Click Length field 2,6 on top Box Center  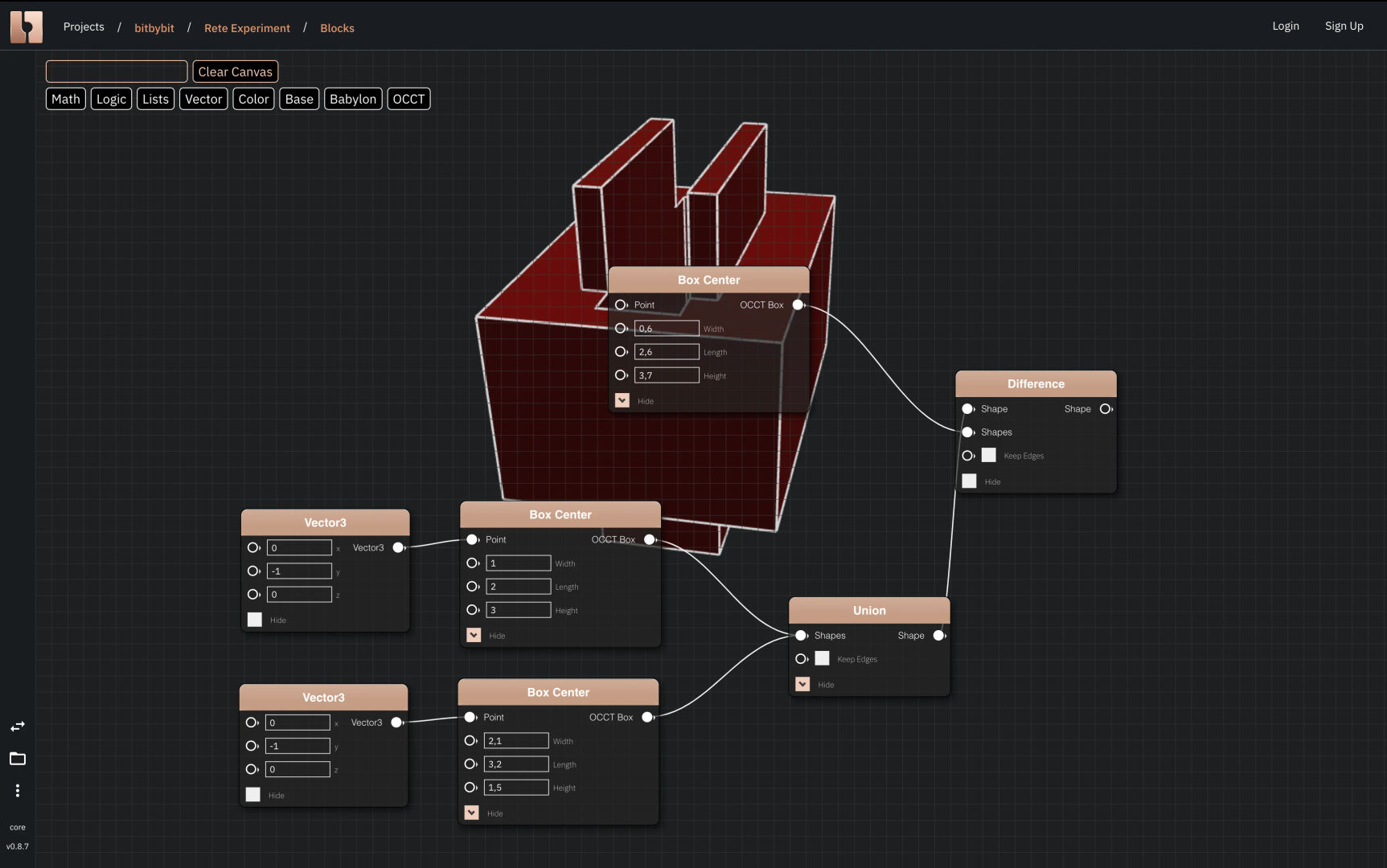667,351
